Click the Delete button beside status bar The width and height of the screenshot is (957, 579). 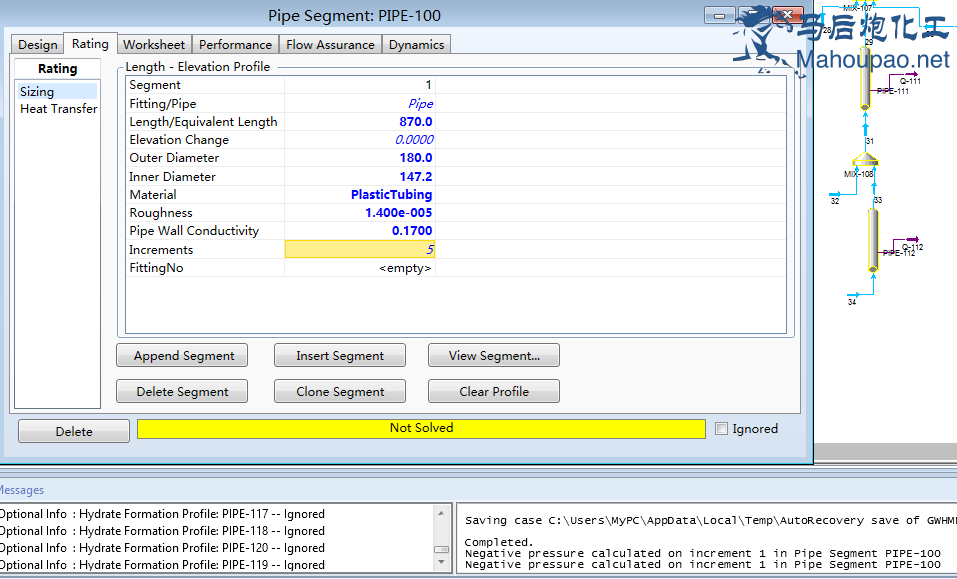74,431
